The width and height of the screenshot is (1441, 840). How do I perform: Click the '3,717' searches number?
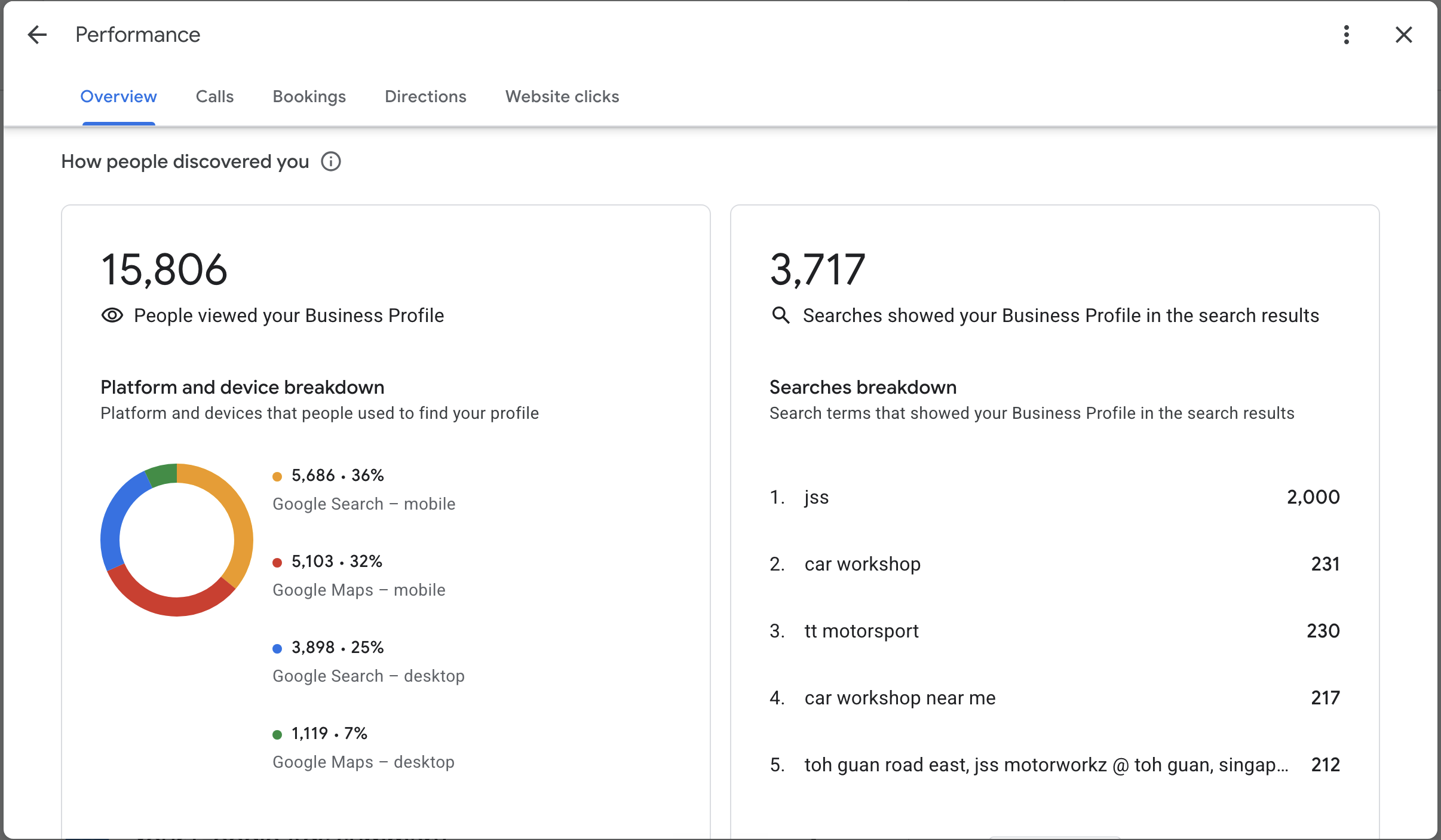tap(818, 269)
